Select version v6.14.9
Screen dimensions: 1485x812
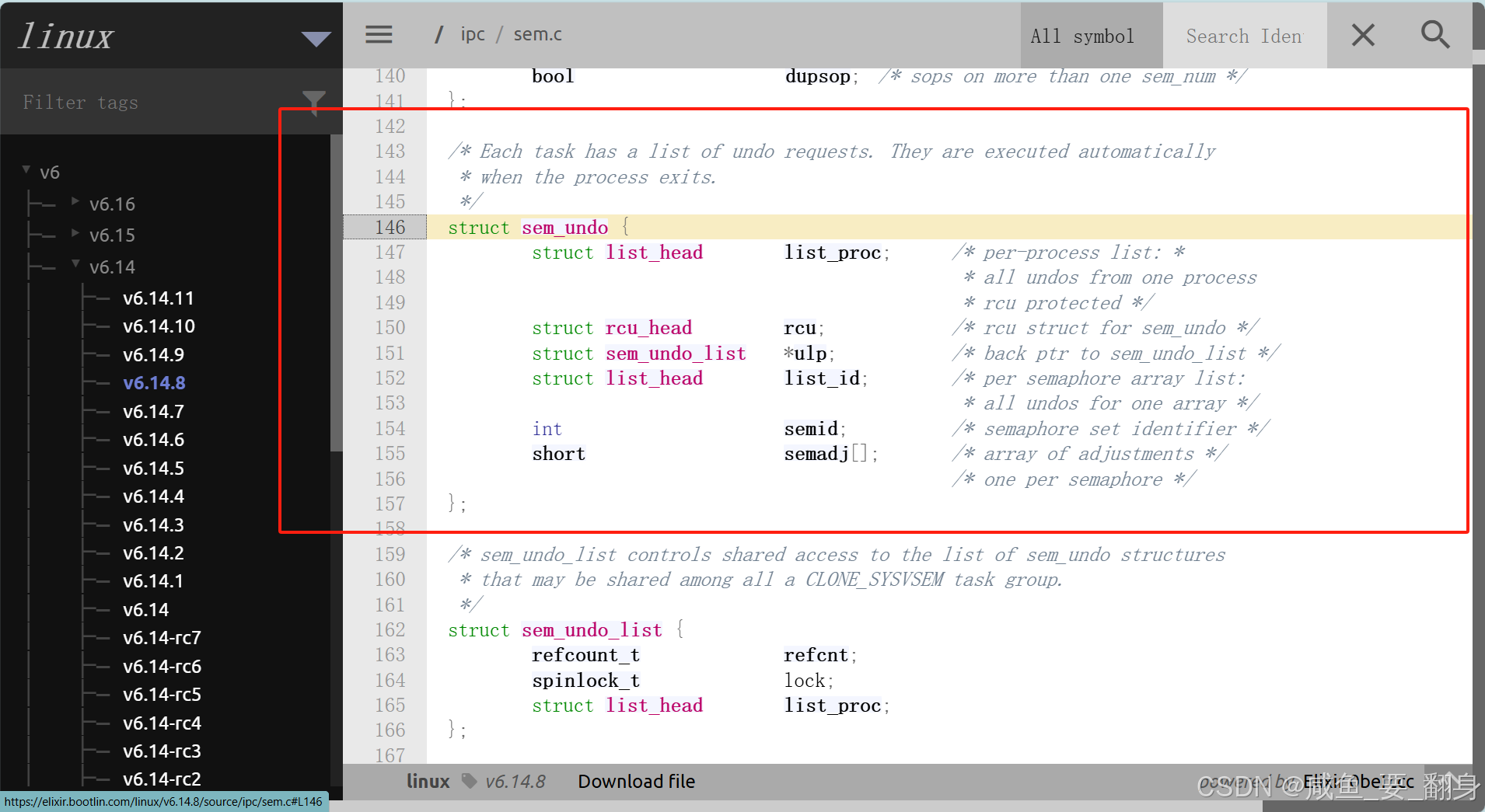pos(154,355)
